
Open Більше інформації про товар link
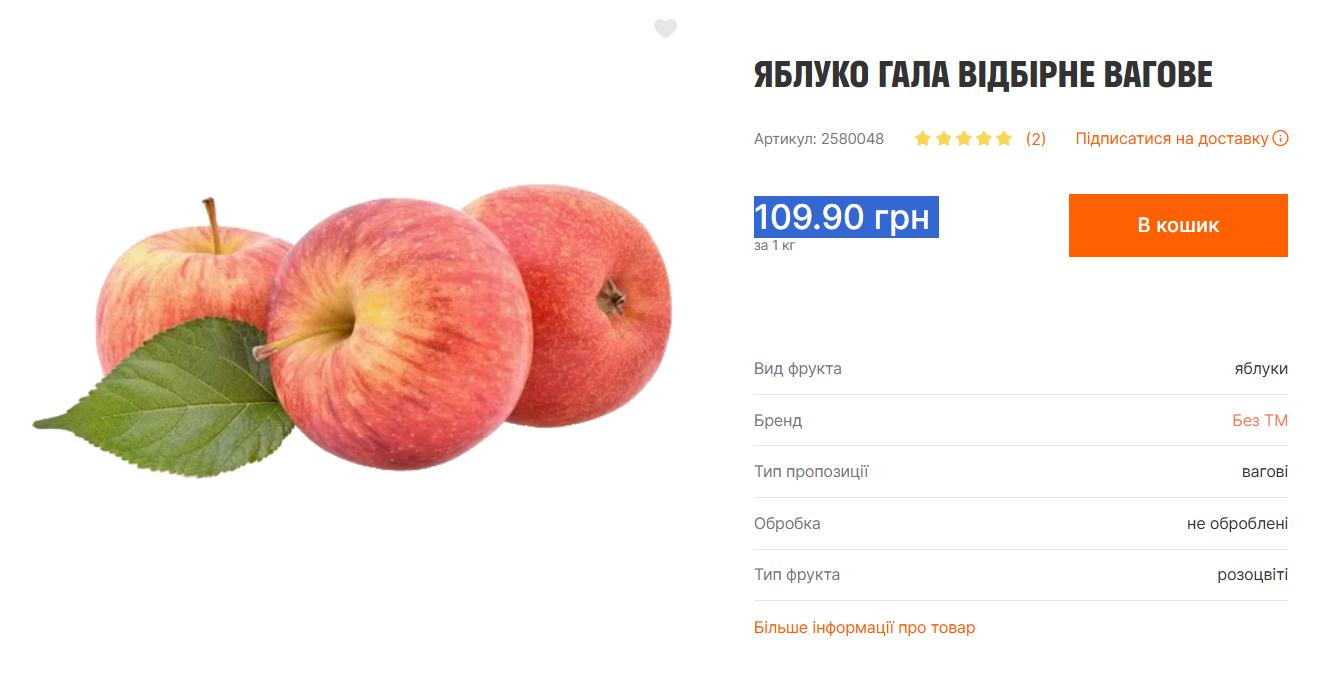tap(864, 628)
